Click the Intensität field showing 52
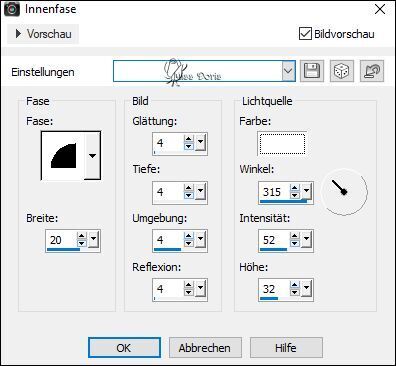 (275, 240)
